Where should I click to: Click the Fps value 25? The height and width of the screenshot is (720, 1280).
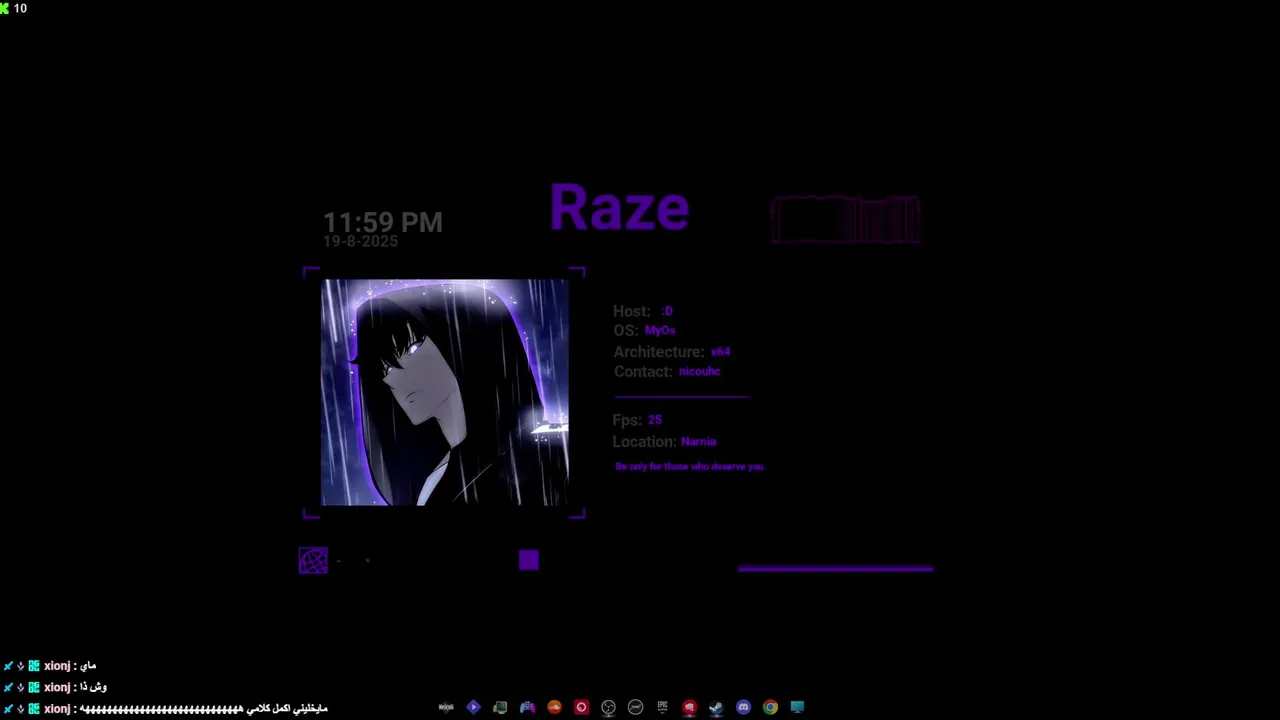[x=655, y=420]
